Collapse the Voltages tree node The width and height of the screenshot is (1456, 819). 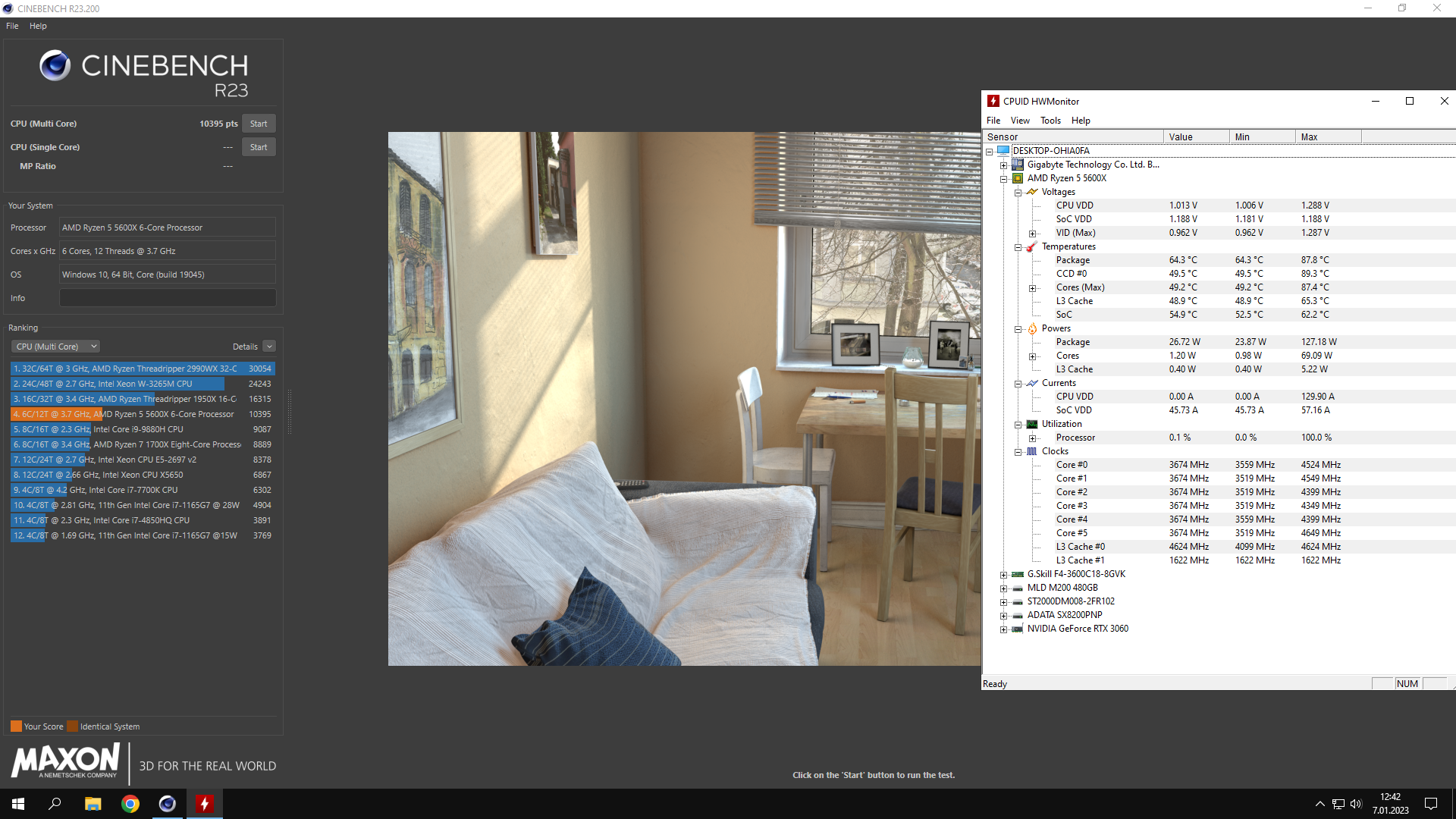pos(1018,193)
